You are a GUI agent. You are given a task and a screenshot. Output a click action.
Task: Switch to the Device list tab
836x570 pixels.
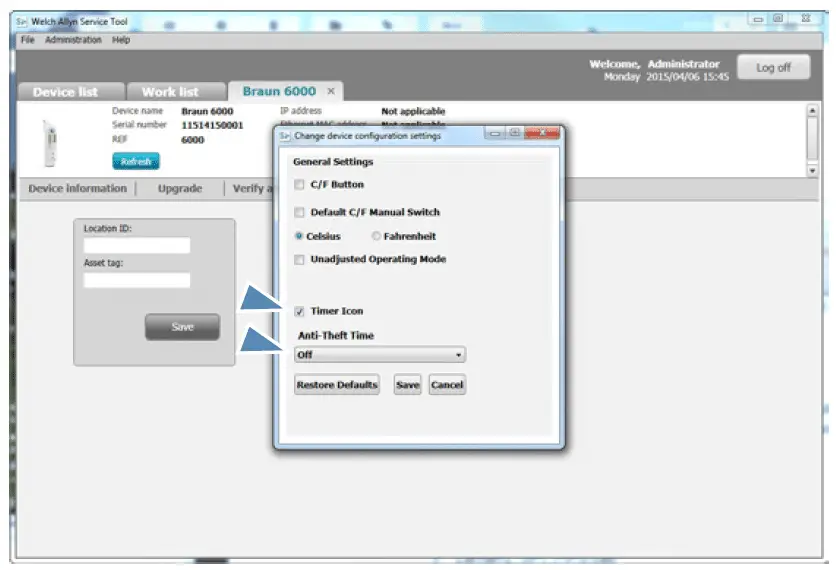[x=71, y=92]
